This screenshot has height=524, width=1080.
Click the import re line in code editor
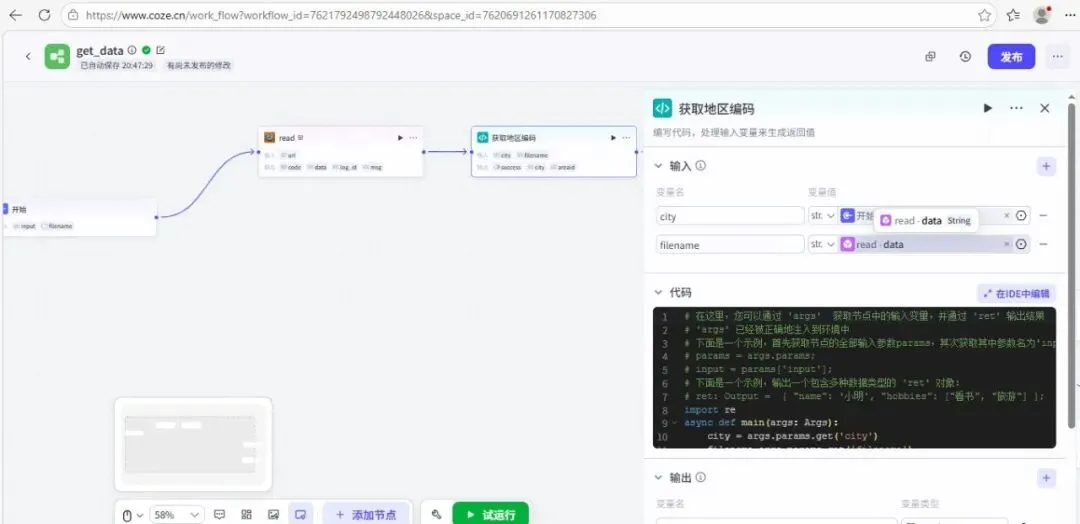[709, 410]
